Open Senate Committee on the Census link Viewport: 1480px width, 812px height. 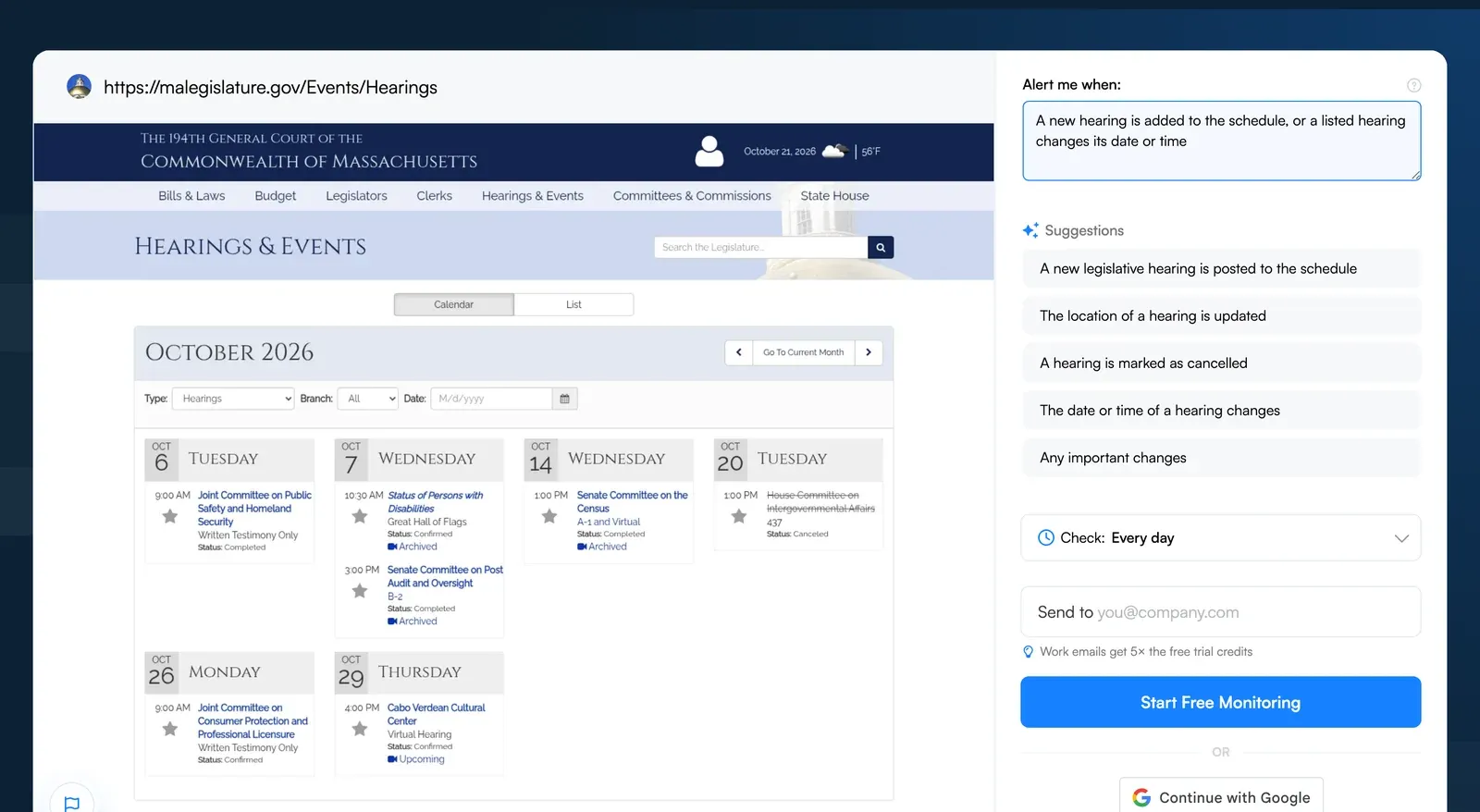(633, 502)
